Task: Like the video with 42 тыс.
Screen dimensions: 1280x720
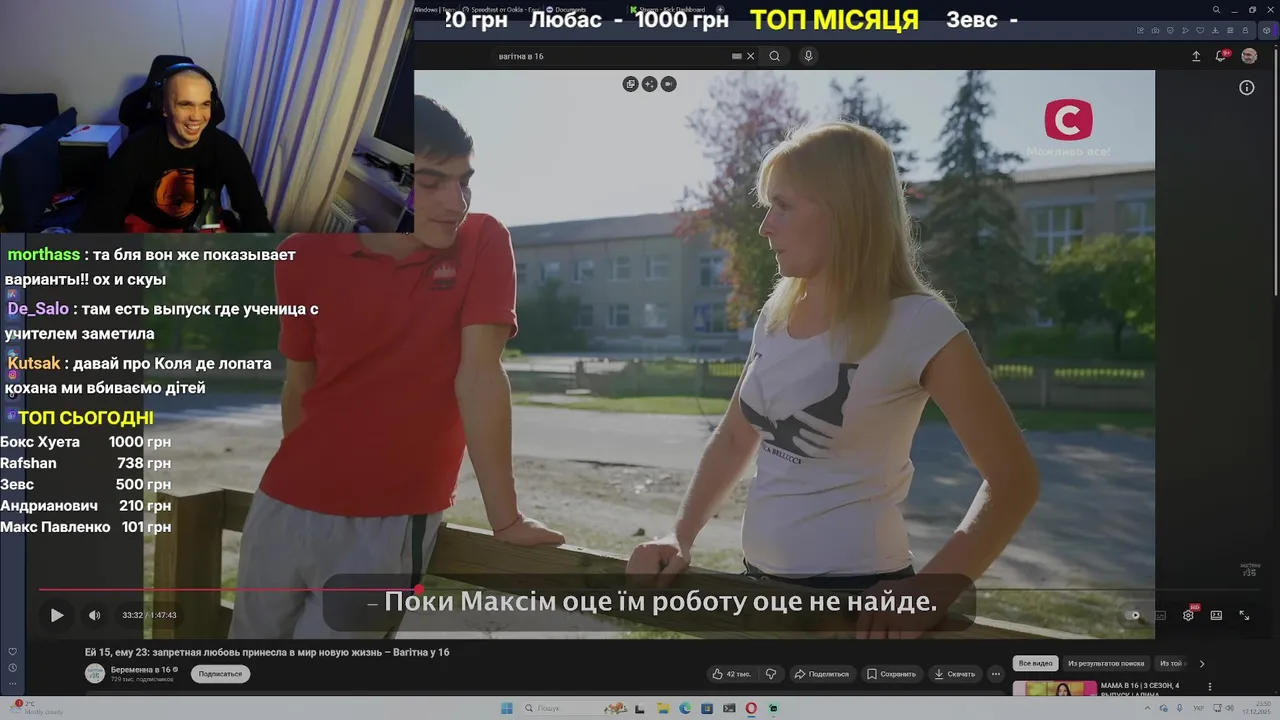Action: 732,674
